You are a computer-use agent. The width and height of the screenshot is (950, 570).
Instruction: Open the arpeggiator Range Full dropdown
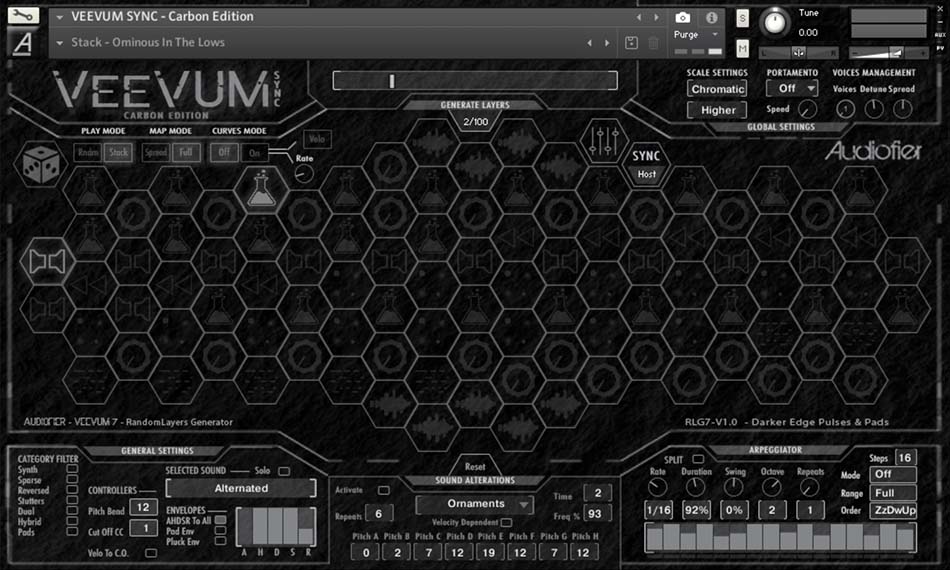(x=893, y=492)
